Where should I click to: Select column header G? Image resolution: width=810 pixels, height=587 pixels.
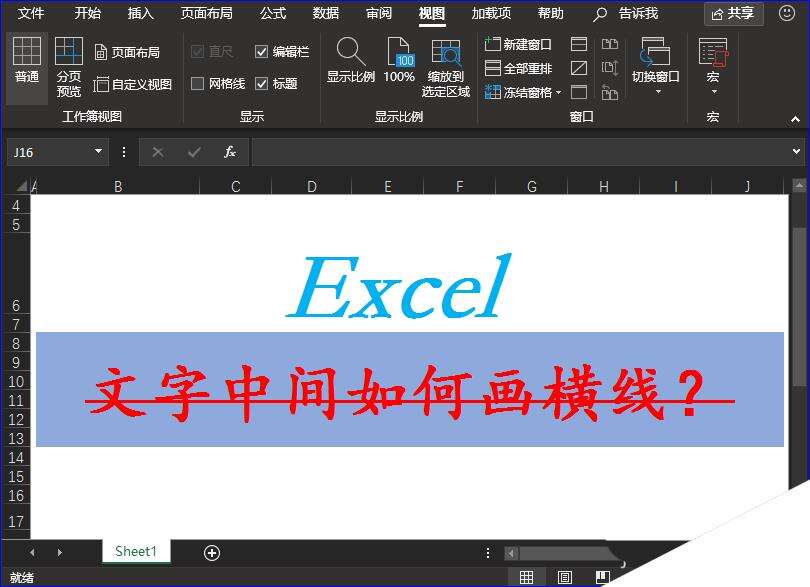pos(532,186)
